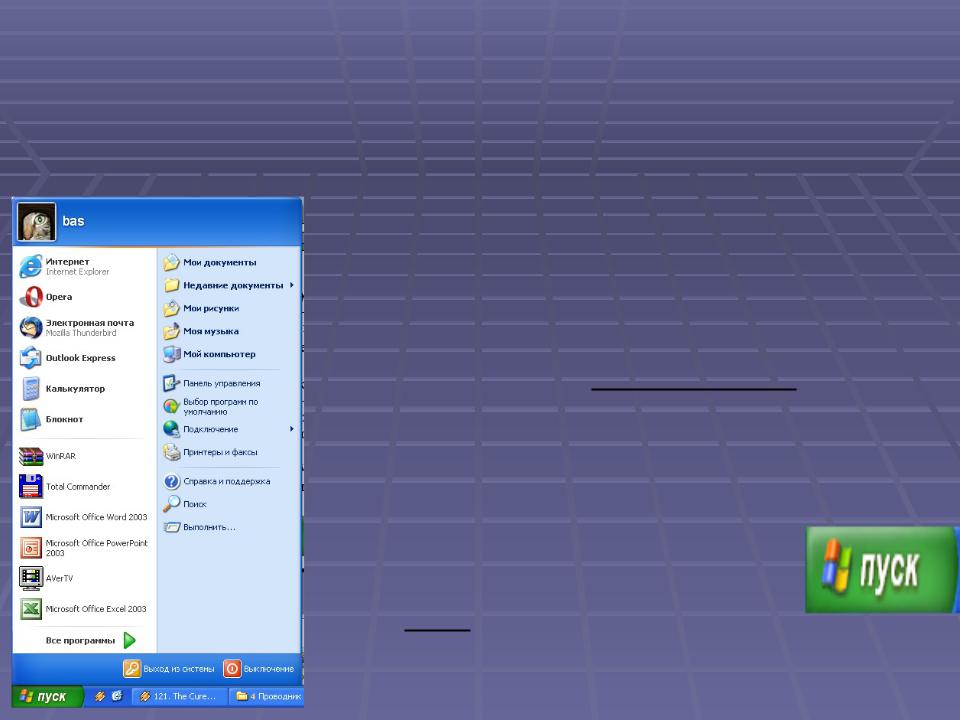Screen dimensions: 960x720
Task: Click Winamp lightning quick launch icon
Action: click(100, 696)
